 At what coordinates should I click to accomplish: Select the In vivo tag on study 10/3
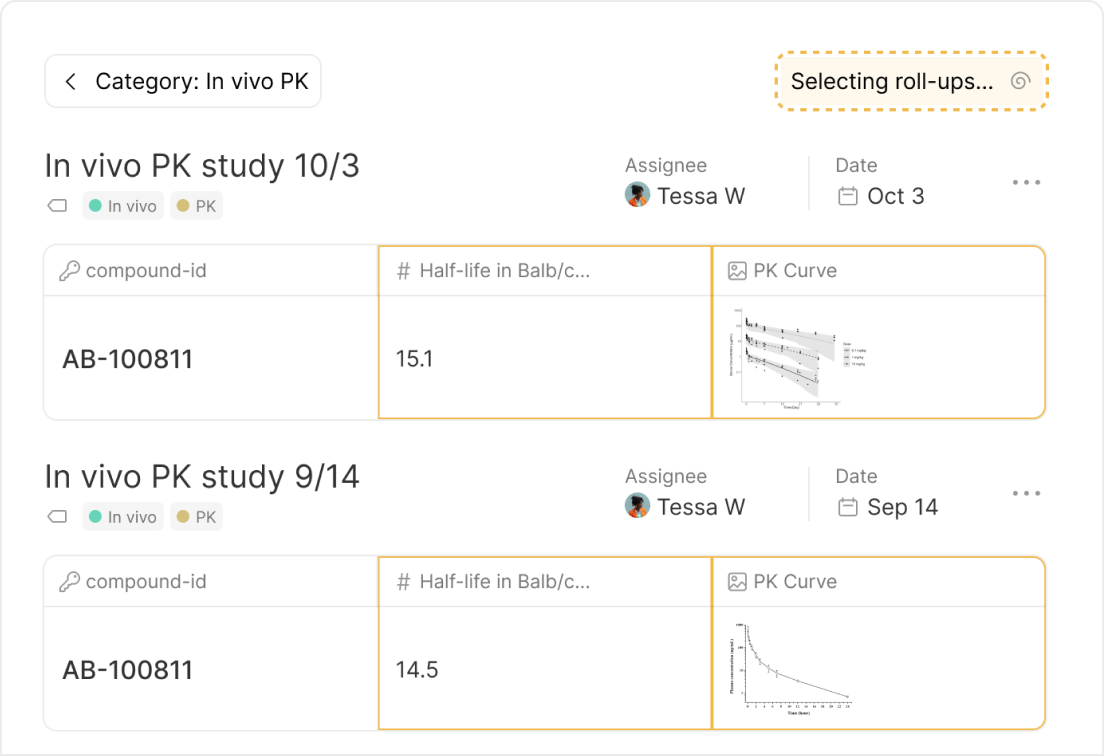click(123, 206)
